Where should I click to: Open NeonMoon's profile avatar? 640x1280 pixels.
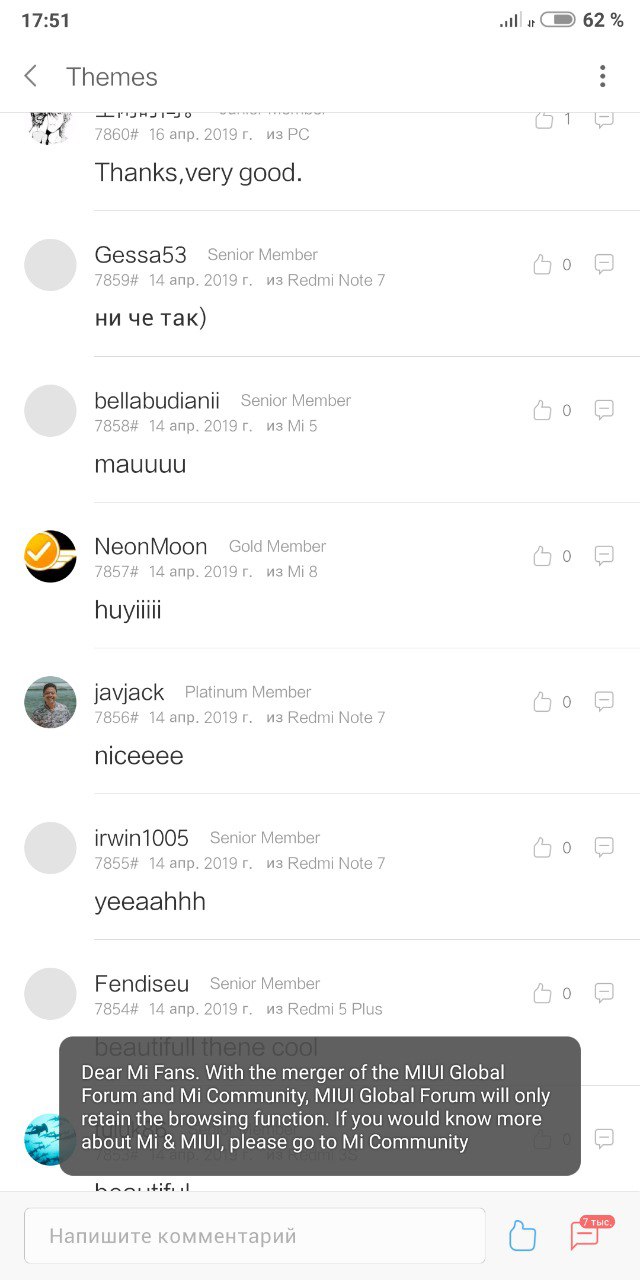point(50,556)
